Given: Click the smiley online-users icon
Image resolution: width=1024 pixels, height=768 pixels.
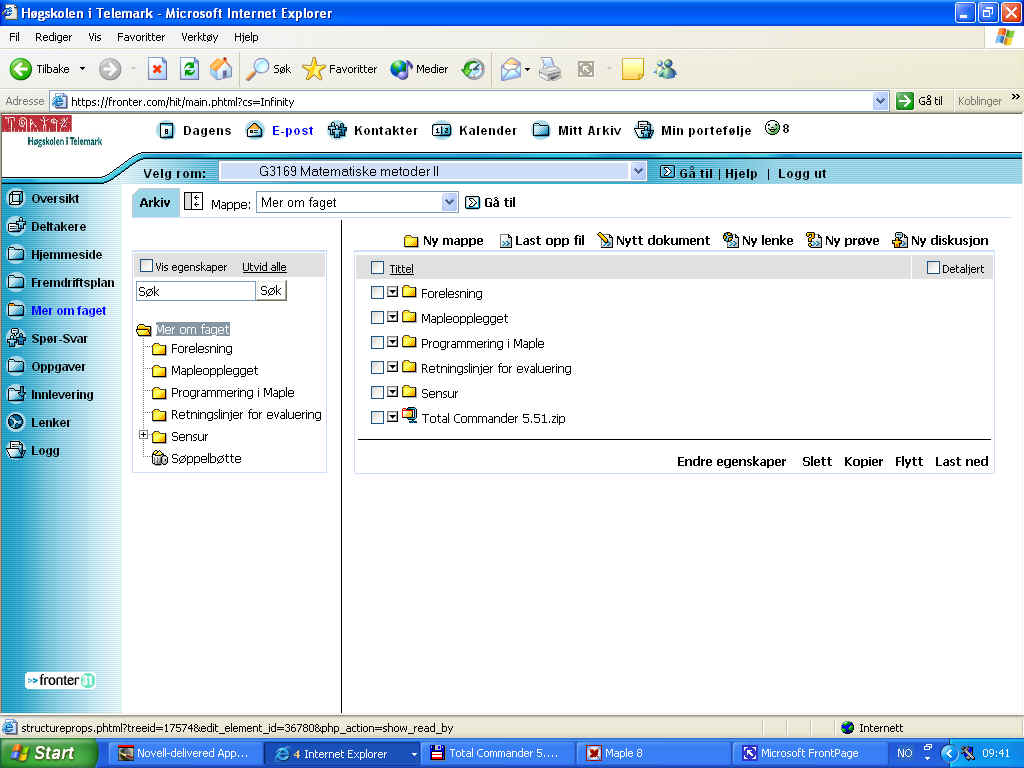Looking at the screenshot, I should tap(772, 128).
